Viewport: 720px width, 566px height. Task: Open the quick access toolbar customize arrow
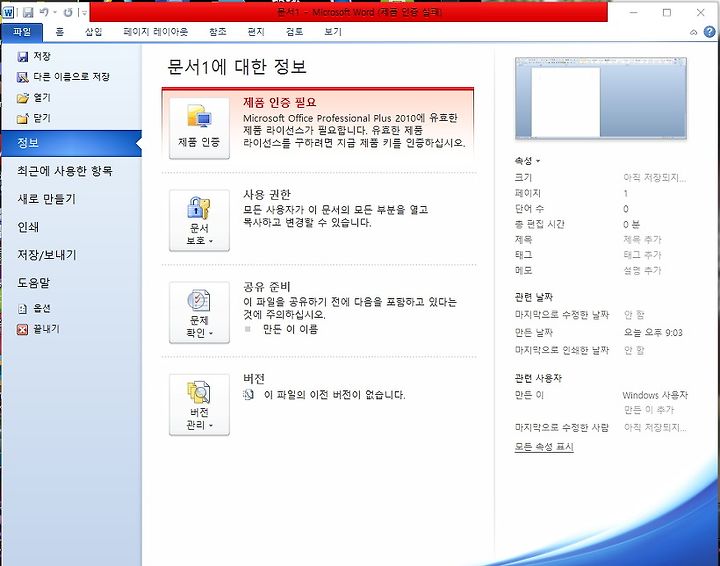tap(84, 13)
